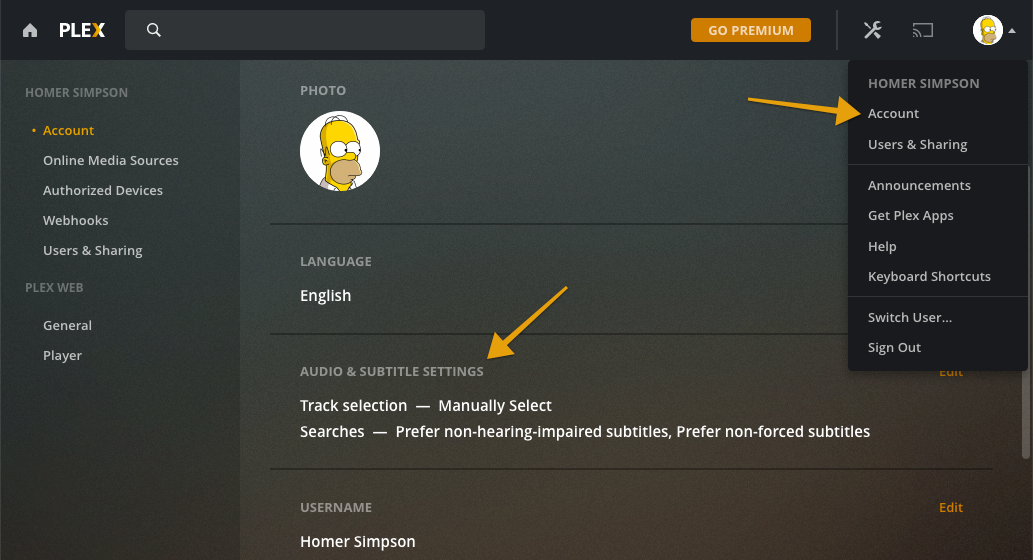Click the Plex logo

(82, 30)
